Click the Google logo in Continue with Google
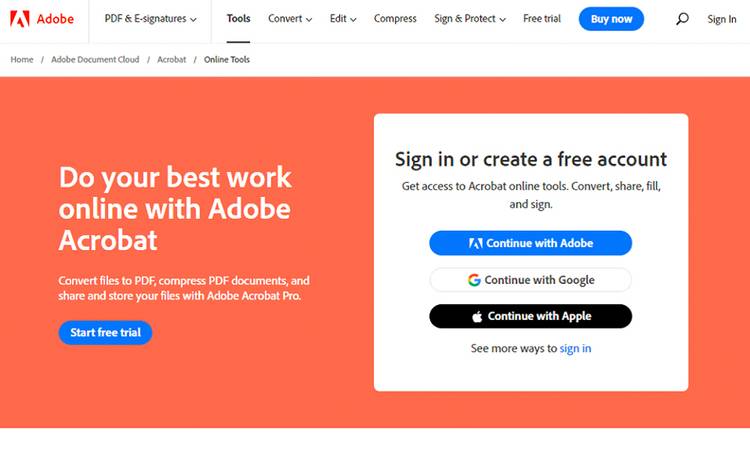 (x=474, y=280)
